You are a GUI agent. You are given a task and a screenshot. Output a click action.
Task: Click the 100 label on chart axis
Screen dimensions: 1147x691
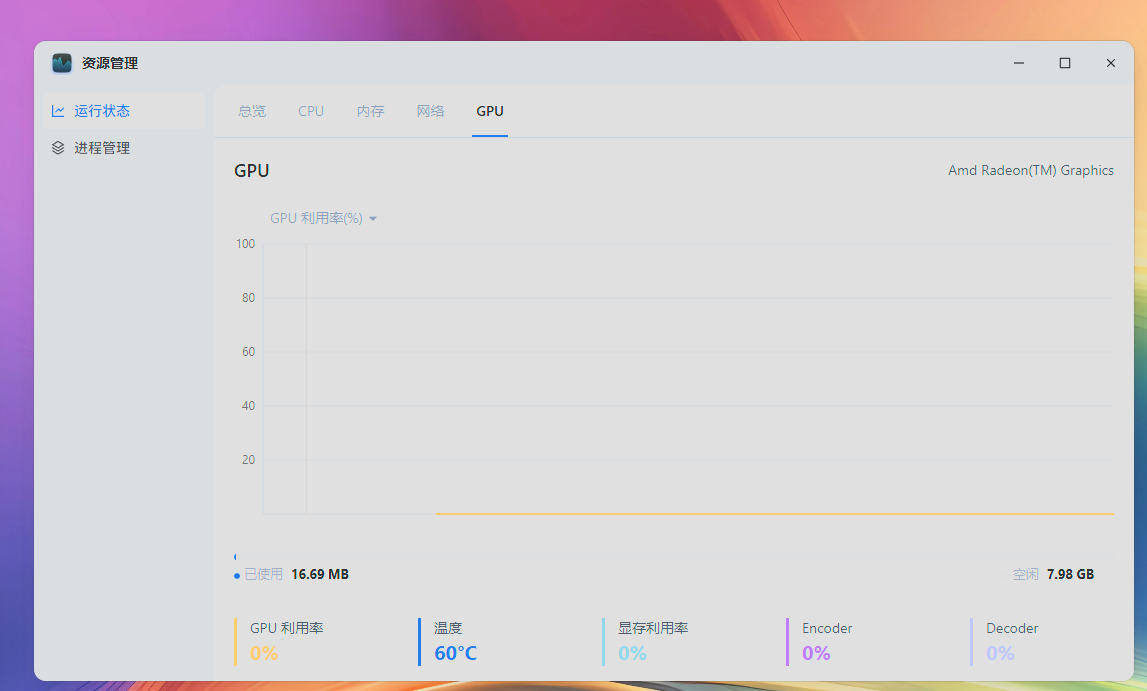tap(245, 243)
